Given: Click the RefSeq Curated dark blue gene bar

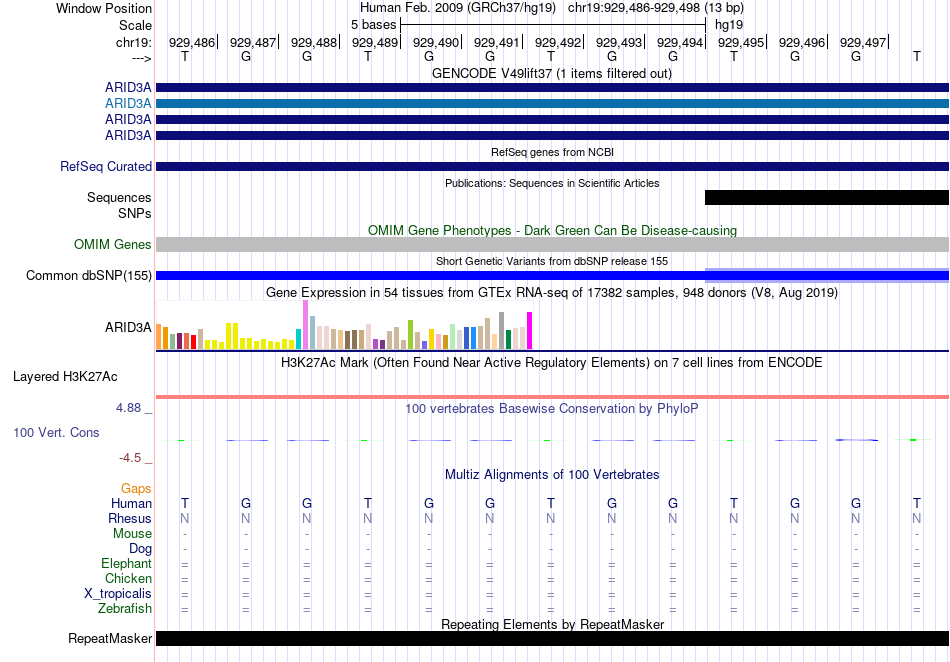Looking at the screenshot, I should click(x=552, y=167).
